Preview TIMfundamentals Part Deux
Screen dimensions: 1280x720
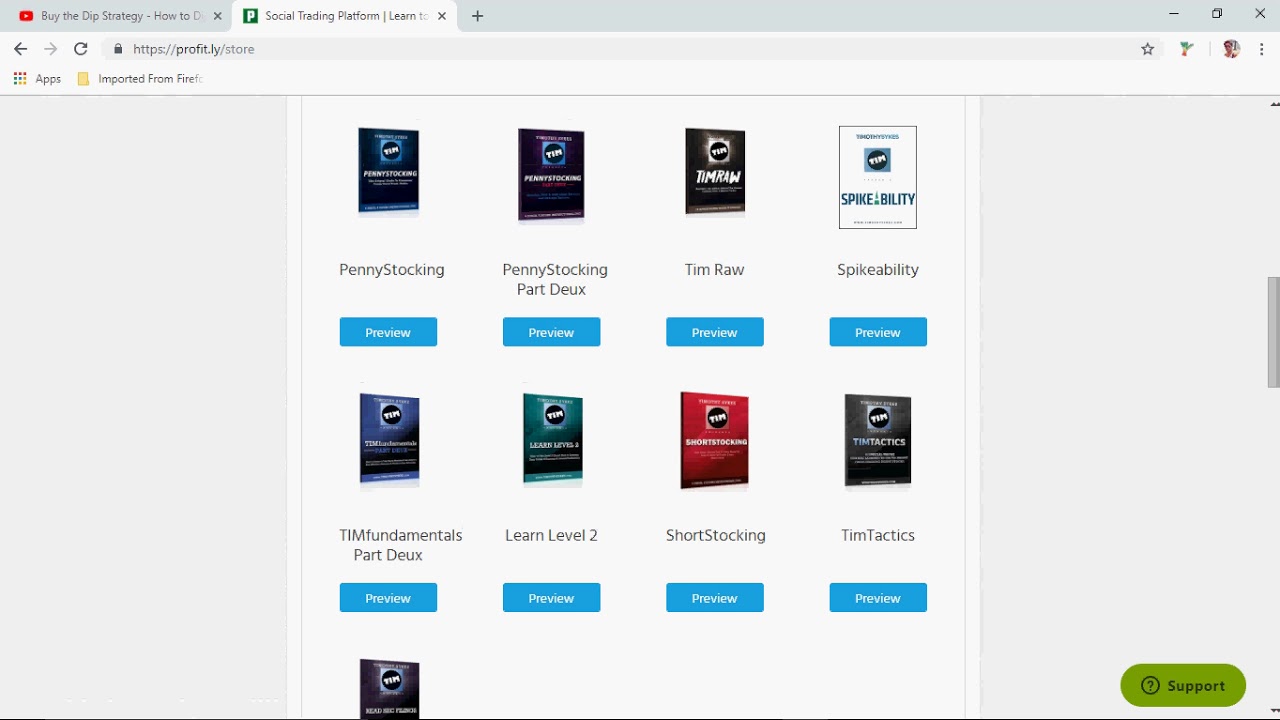(388, 598)
